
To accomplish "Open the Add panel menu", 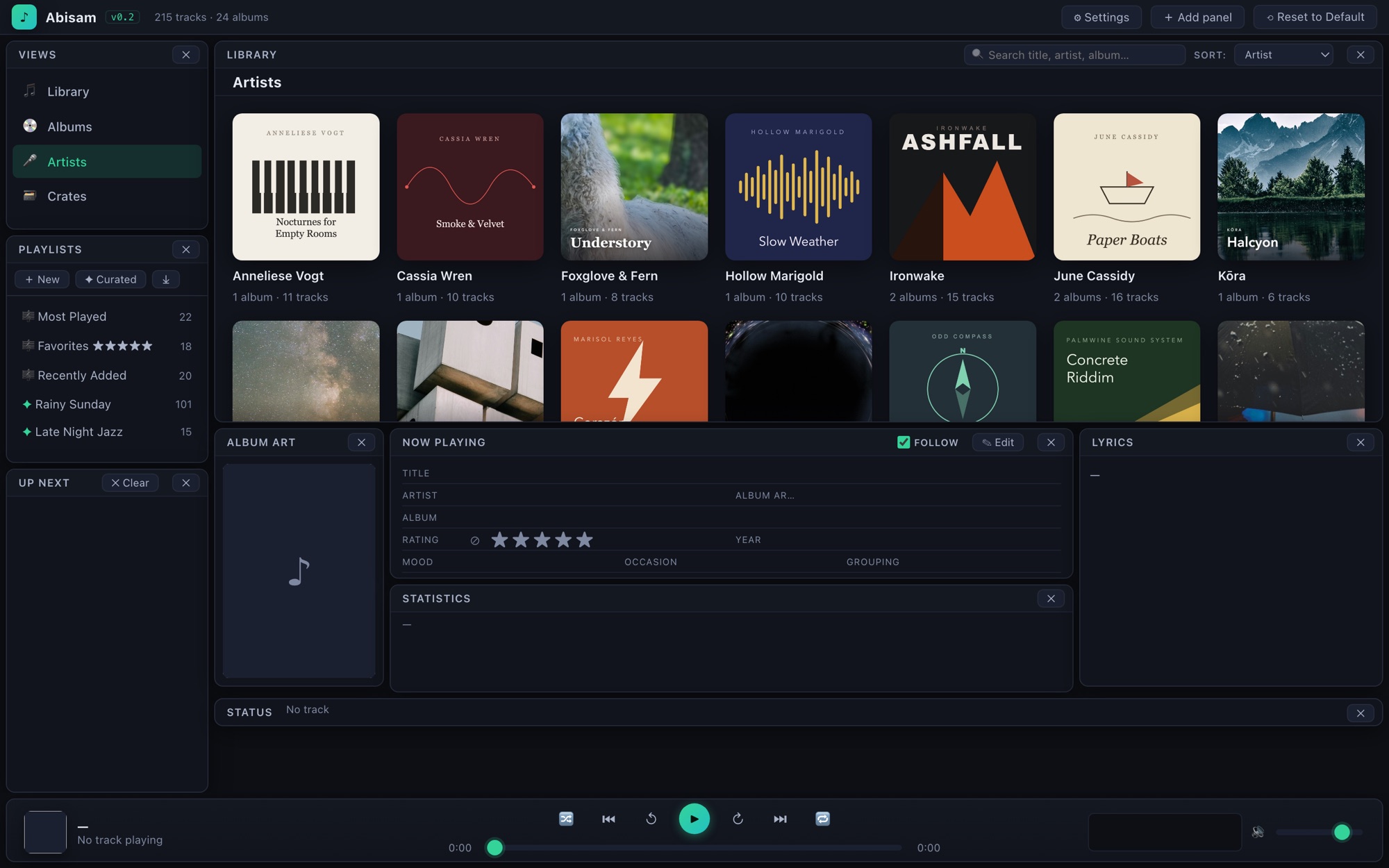I will pos(1198,17).
